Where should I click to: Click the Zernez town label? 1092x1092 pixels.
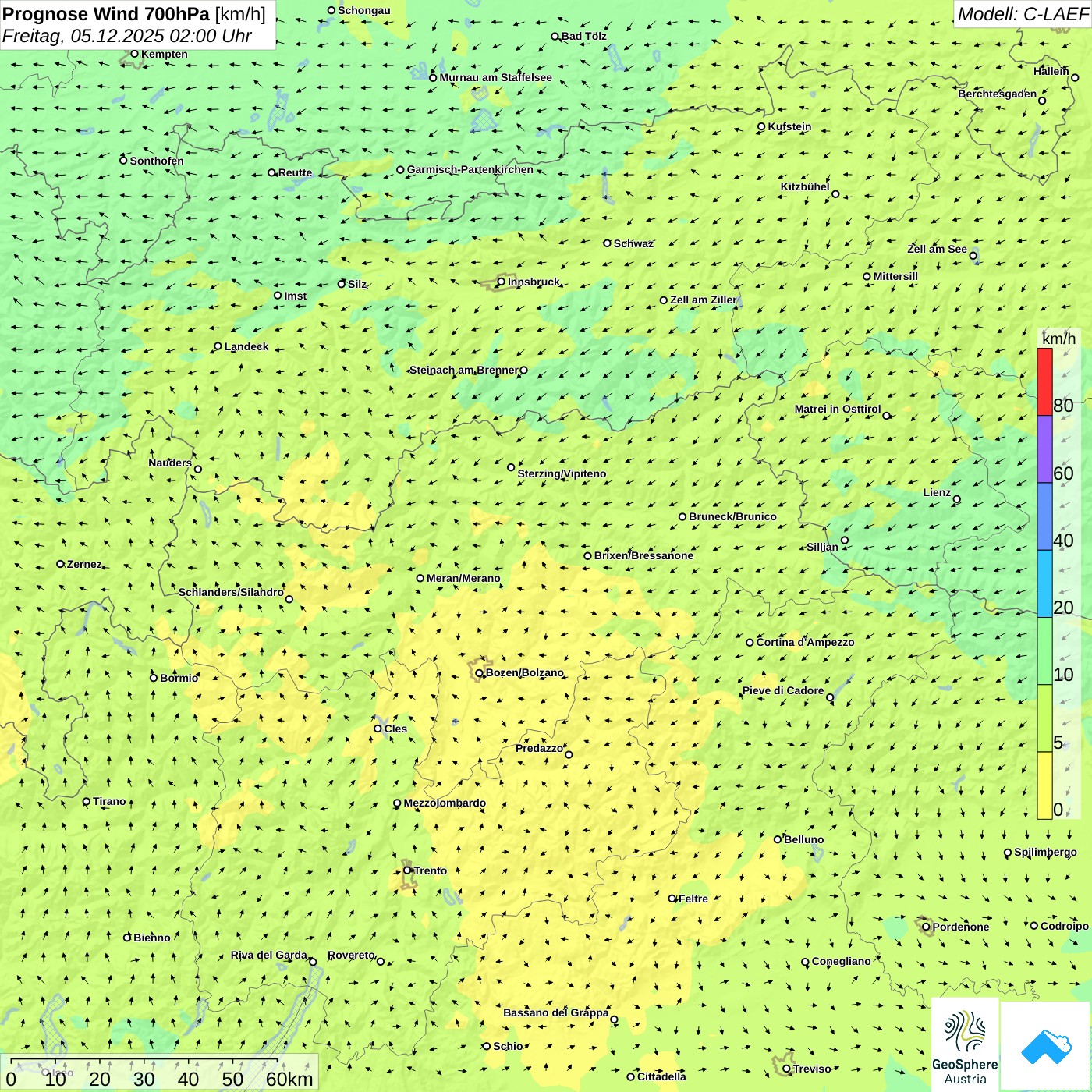84,564
